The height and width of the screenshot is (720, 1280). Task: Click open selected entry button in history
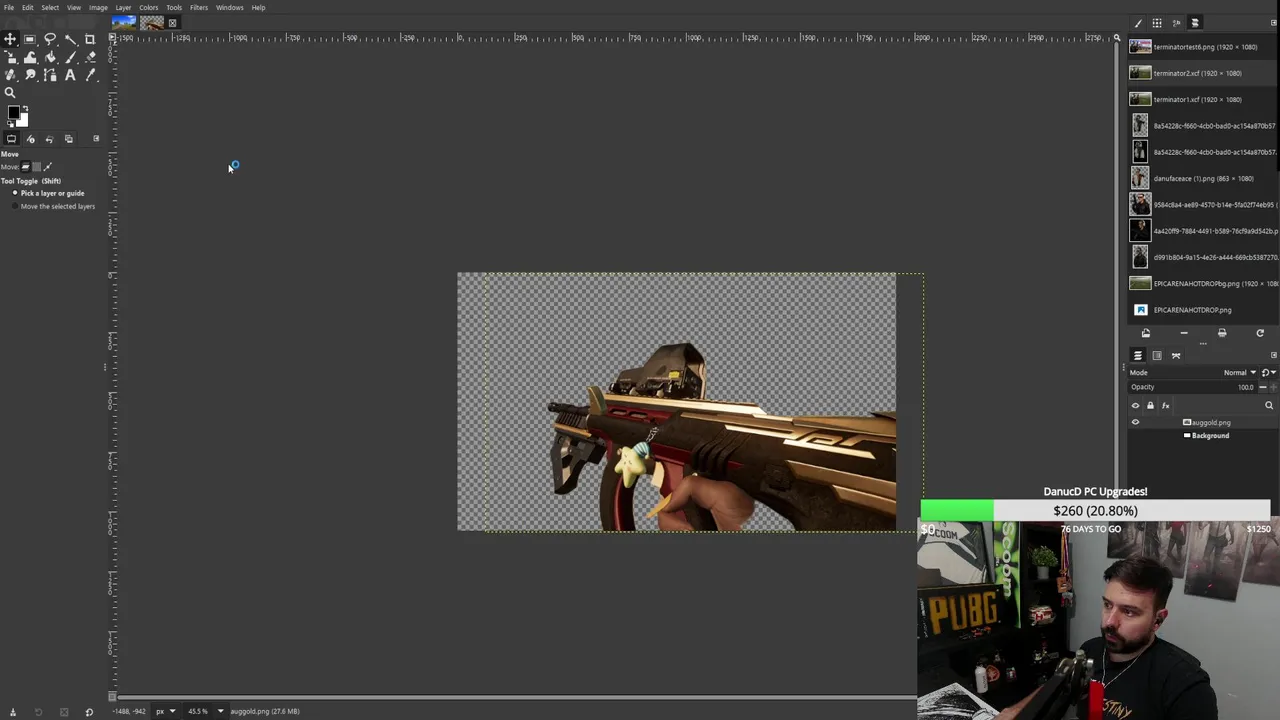point(1146,333)
